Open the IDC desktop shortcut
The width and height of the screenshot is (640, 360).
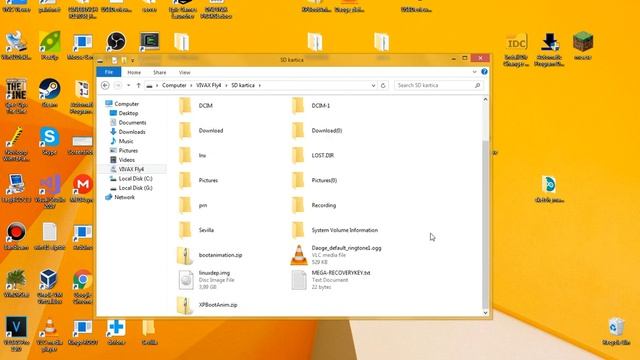click(x=516, y=42)
